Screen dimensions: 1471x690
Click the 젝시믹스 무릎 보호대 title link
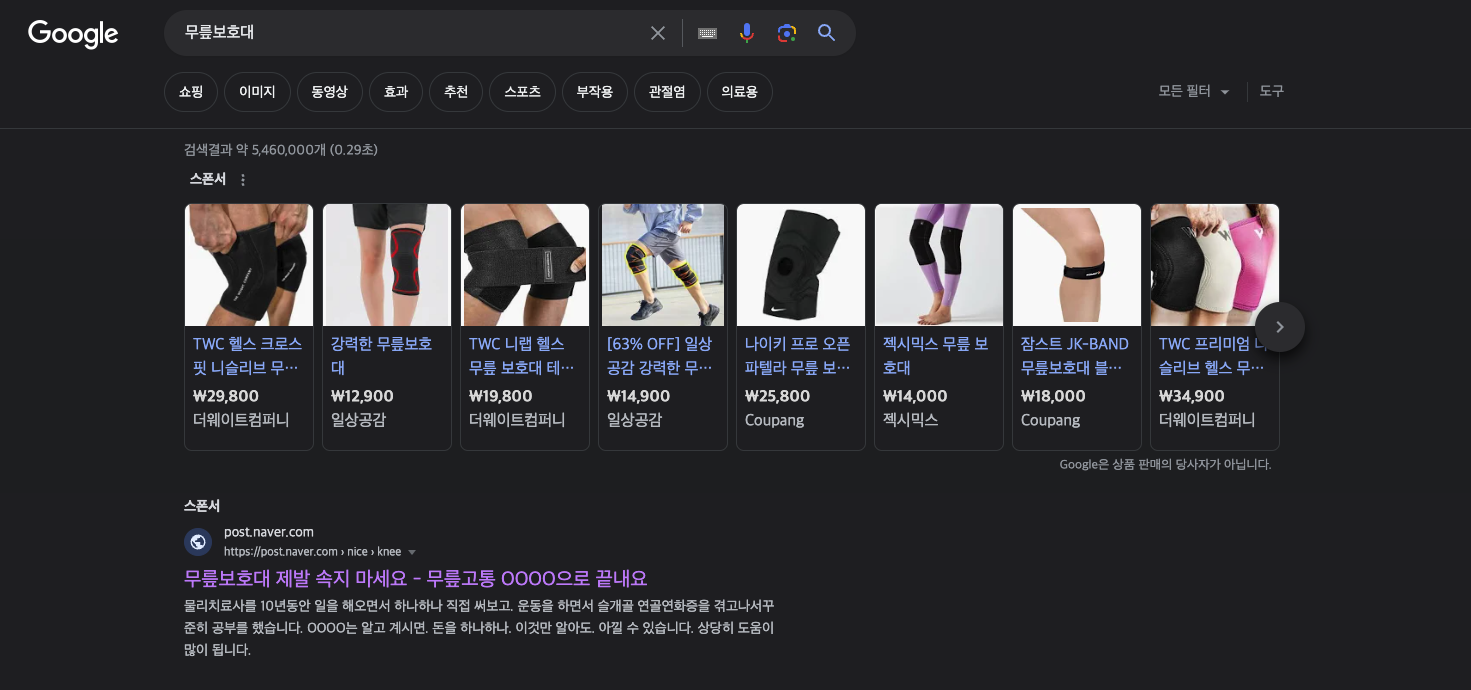tap(936, 356)
